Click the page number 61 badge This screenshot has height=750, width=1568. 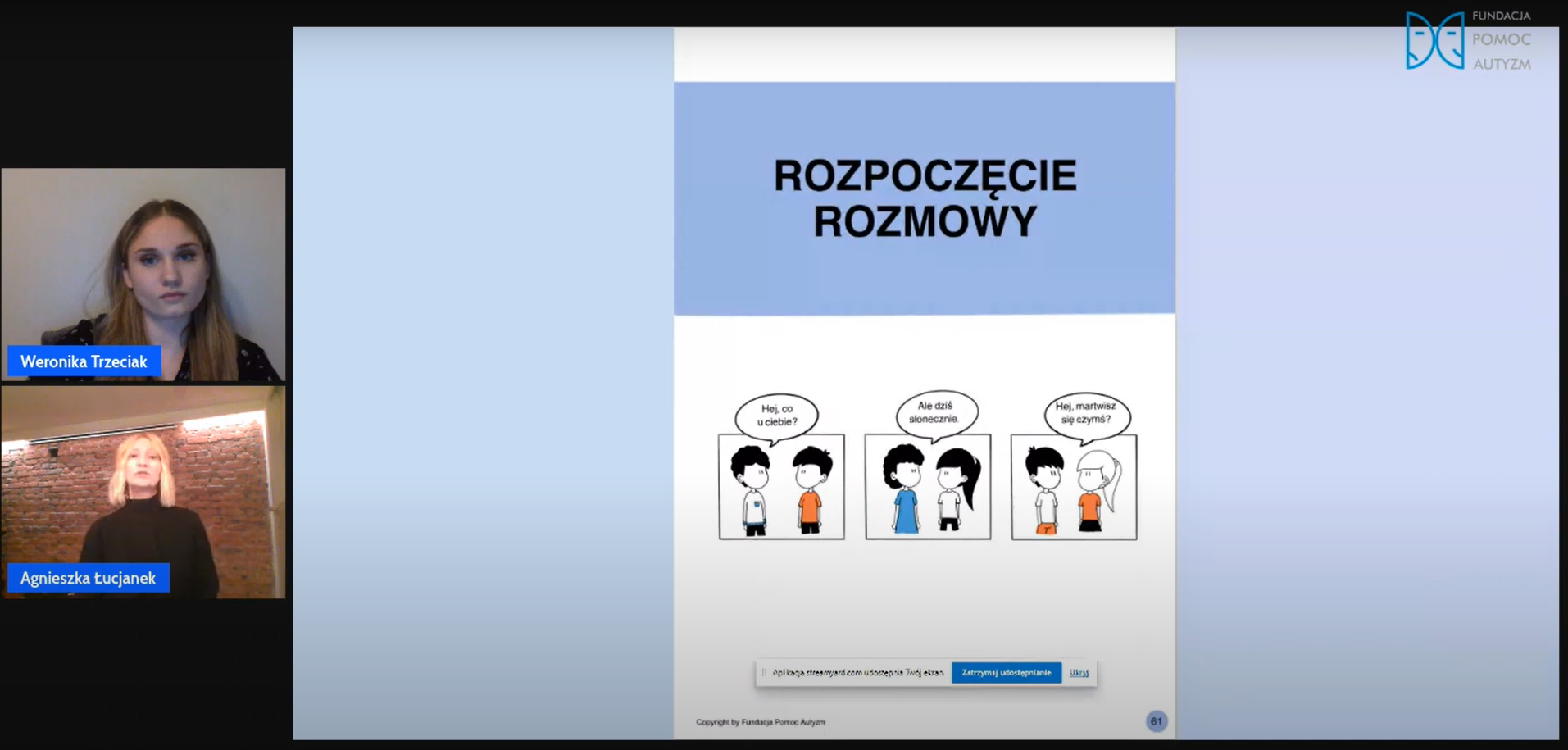coord(1156,721)
